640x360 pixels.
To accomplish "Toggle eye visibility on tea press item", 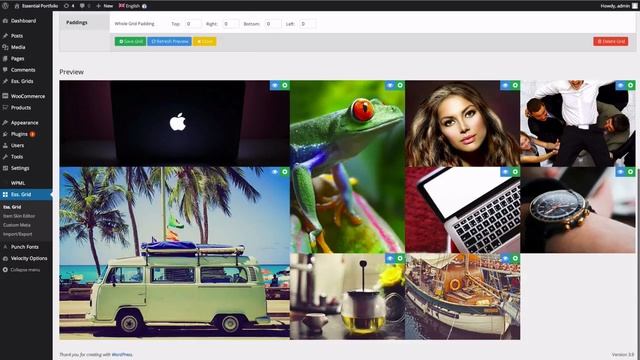I will click(390, 258).
